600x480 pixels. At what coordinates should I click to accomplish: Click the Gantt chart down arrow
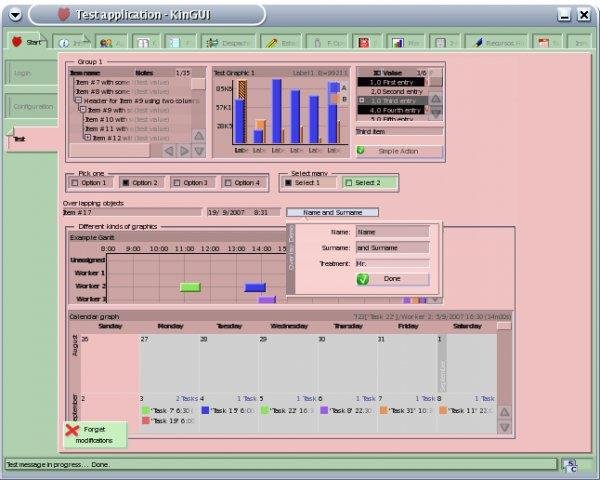435,300
